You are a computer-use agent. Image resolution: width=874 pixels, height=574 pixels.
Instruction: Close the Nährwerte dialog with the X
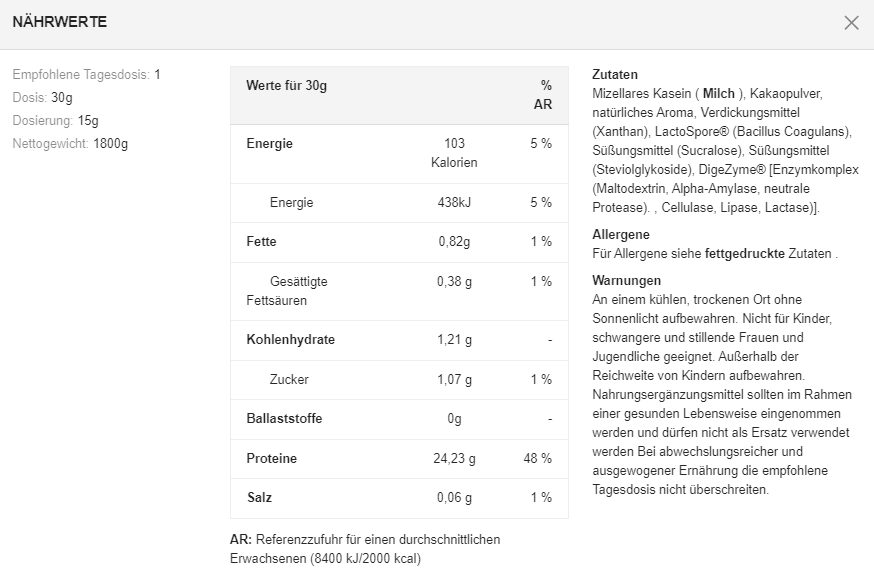pyautogui.click(x=851, y=23)
